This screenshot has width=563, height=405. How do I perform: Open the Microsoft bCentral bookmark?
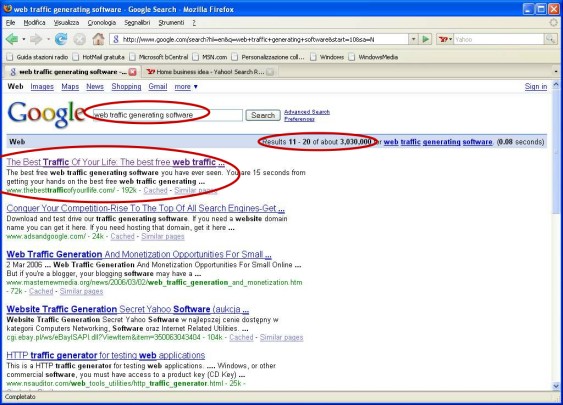159,57
